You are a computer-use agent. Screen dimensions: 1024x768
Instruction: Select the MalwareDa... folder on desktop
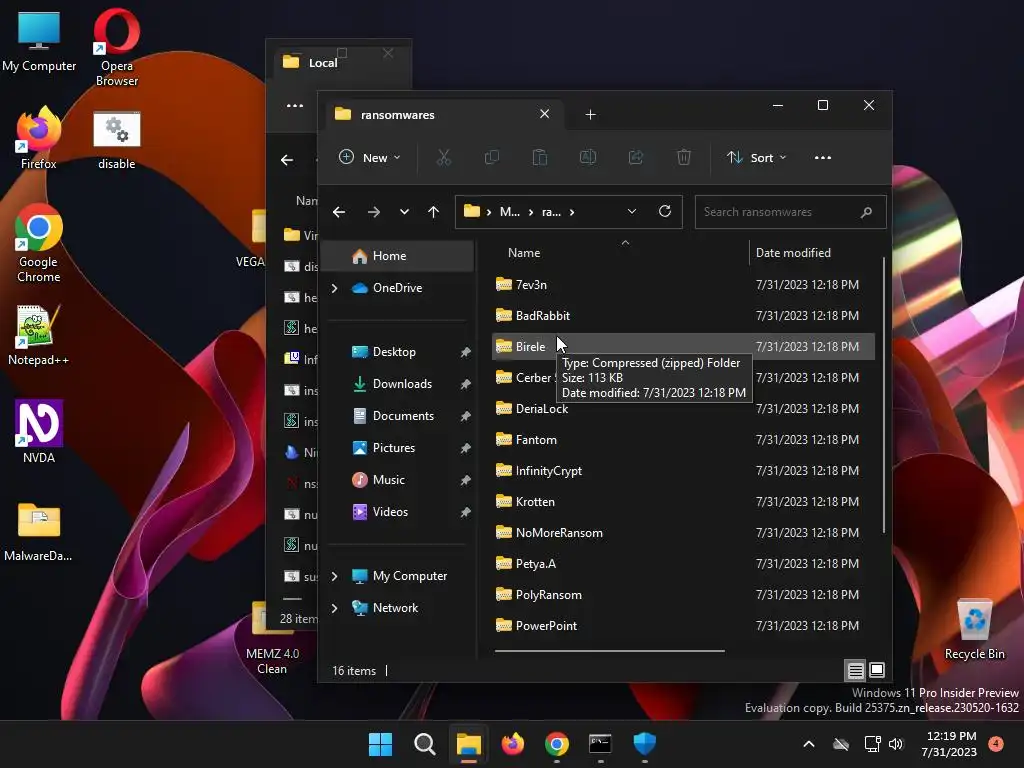coord(39,532)
